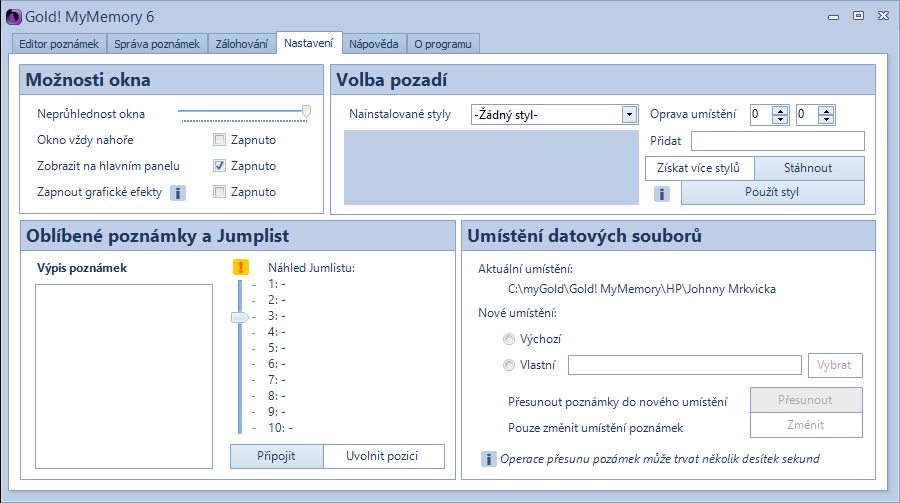
Task: Enable Zapnout grafické efekty checkbox
Action: (x=219, y=192)
